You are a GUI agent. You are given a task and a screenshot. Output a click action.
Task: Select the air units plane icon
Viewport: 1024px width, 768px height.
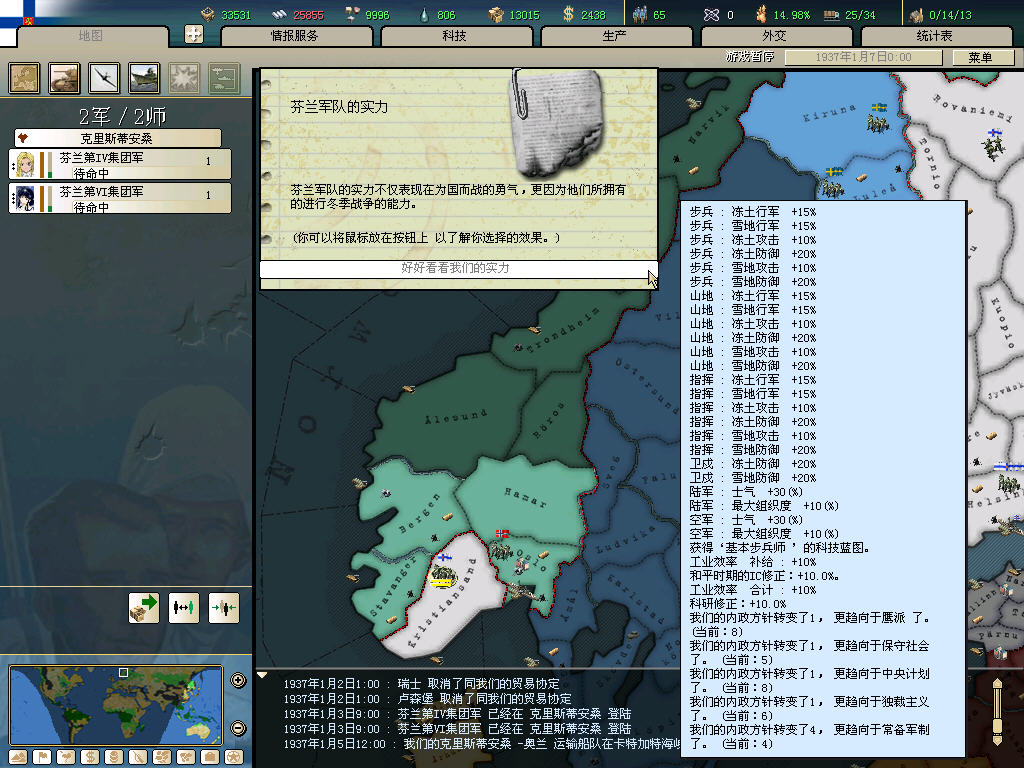105,77
